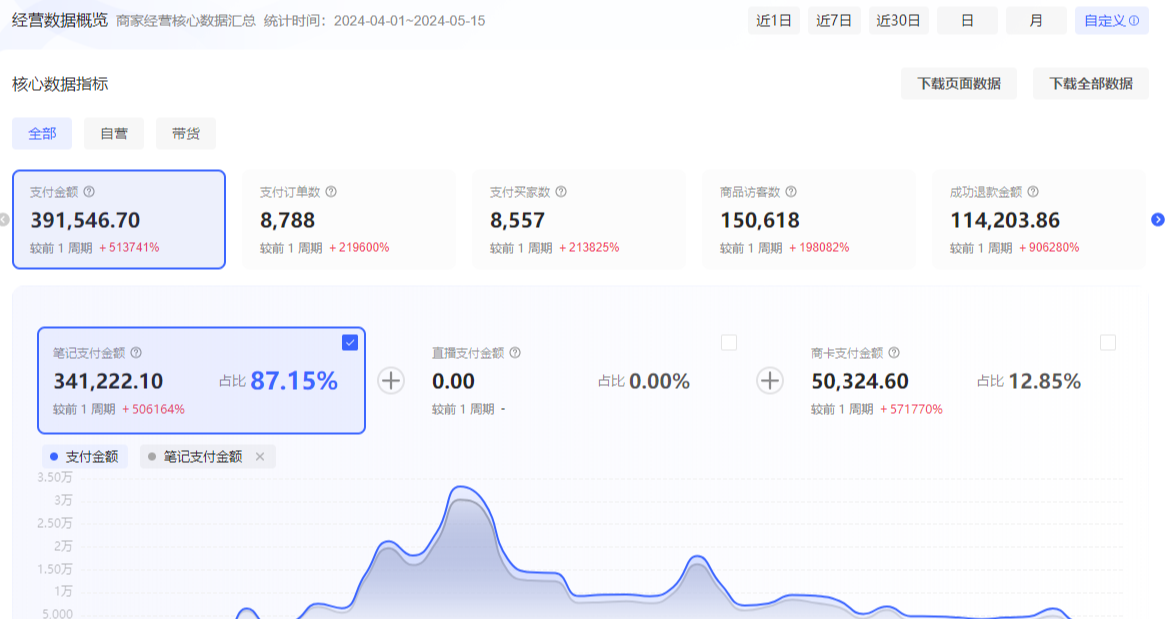The width and height of the screenshot is (1168, 619).
Task: Select the 商品访客数 metric card
Action: click(x=809, y=219)
